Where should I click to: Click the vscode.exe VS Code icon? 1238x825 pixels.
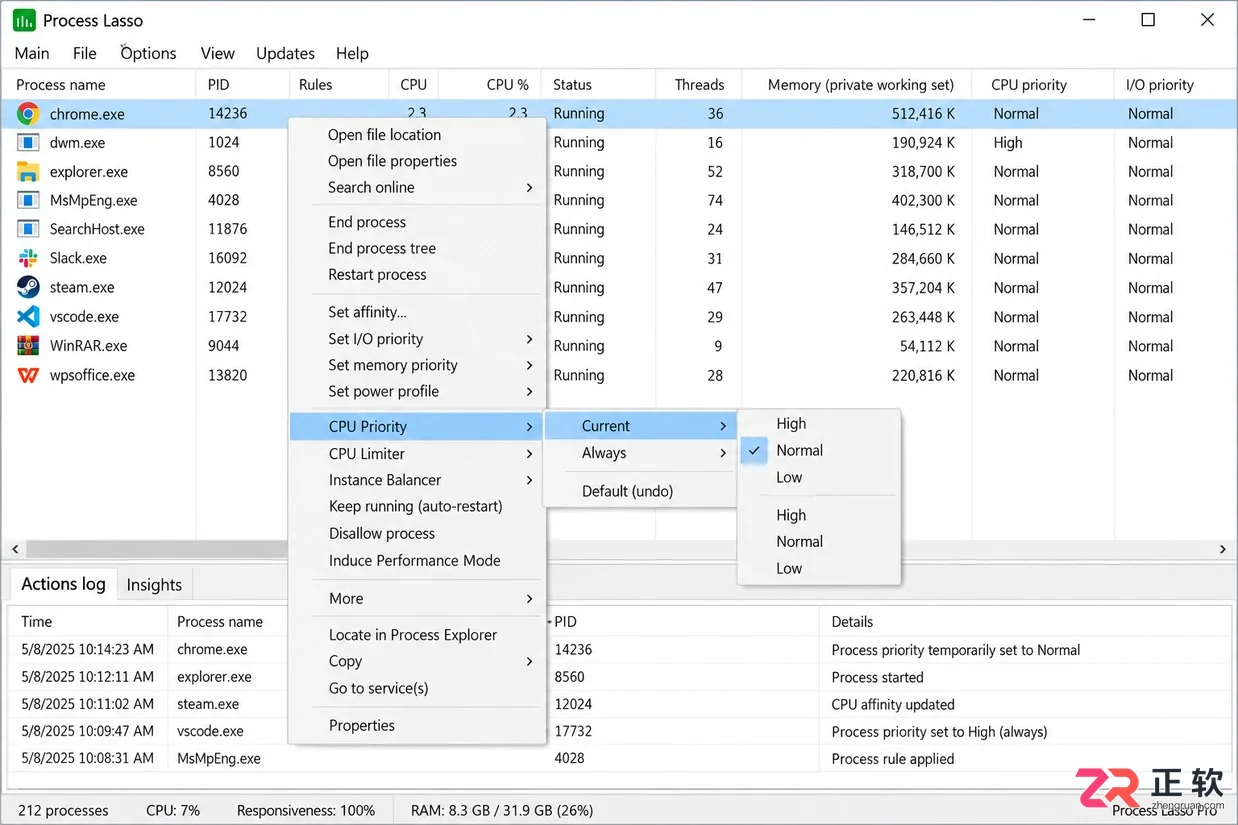(x=28, y=317)
